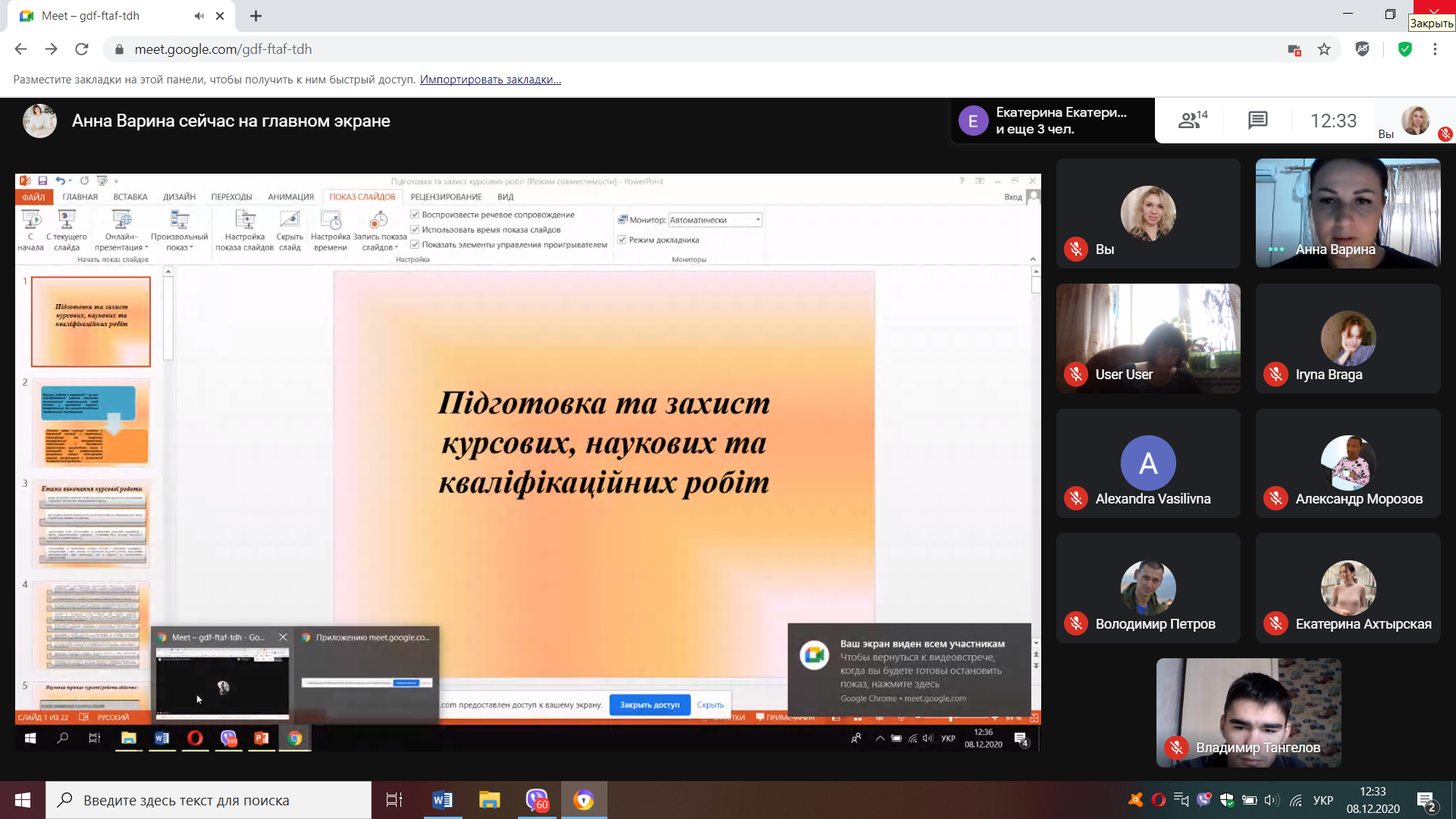Switch to the АНИМАЦИЯ ribbon tab
This screenshot has height=819, width=1456.
coord(290,197)
